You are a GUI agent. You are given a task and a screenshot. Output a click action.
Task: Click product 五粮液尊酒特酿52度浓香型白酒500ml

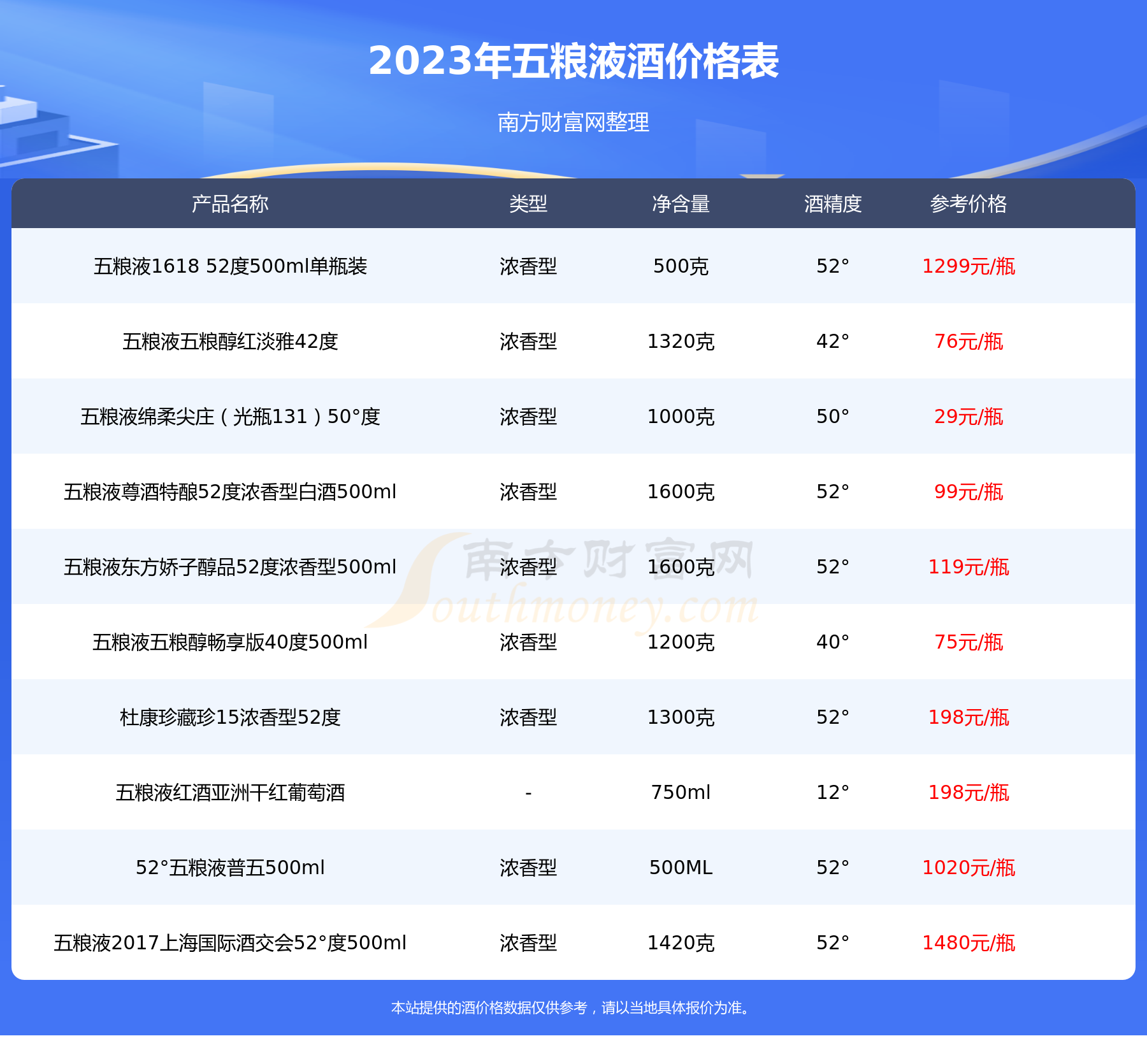pyautogui.click(x=230, y=492)
